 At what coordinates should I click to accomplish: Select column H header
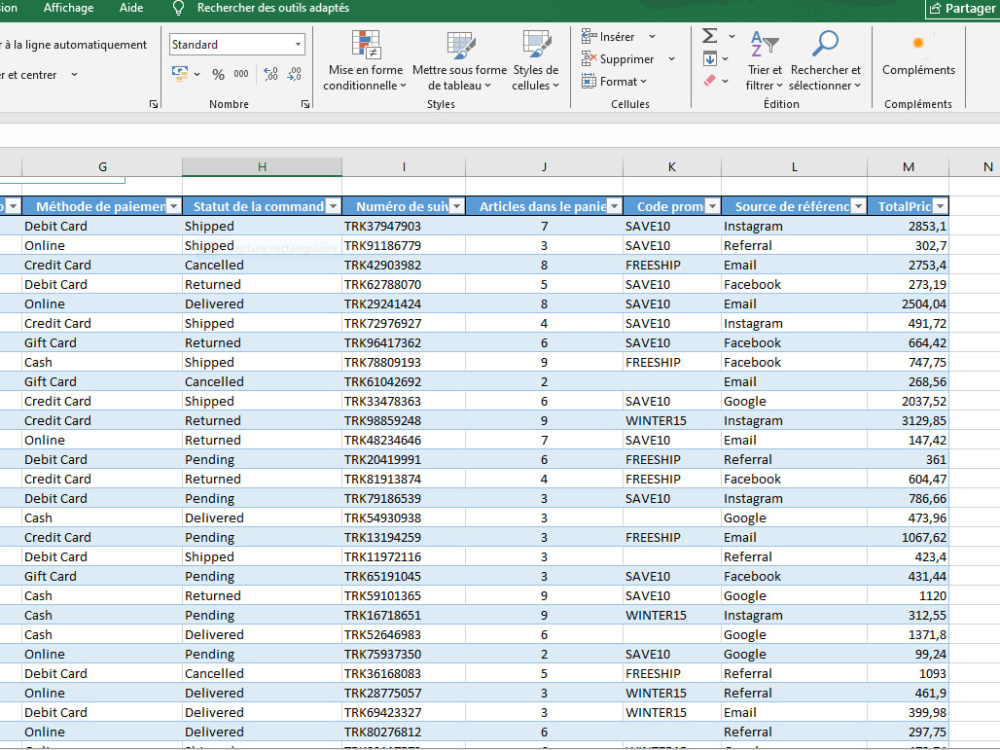click(262, 167)
